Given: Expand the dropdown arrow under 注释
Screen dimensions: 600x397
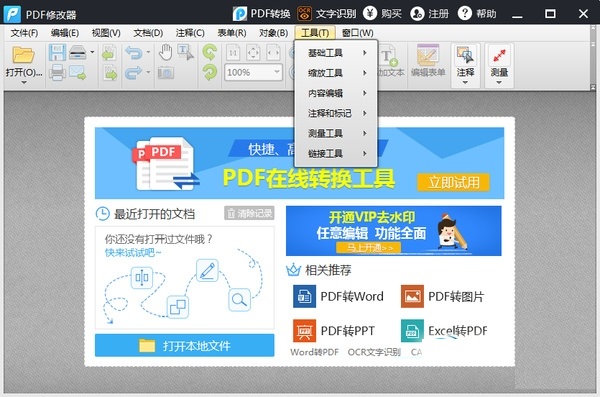Looking at the screenshot, I should point(465,82).
